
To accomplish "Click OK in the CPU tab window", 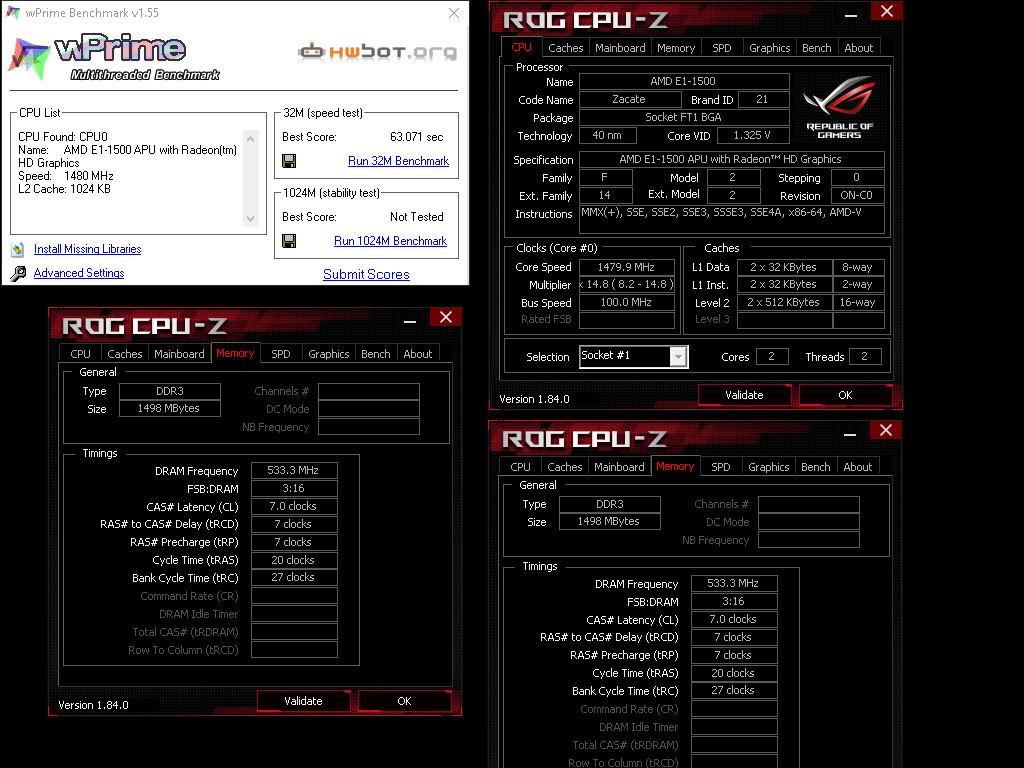I will tap(845, 395).
